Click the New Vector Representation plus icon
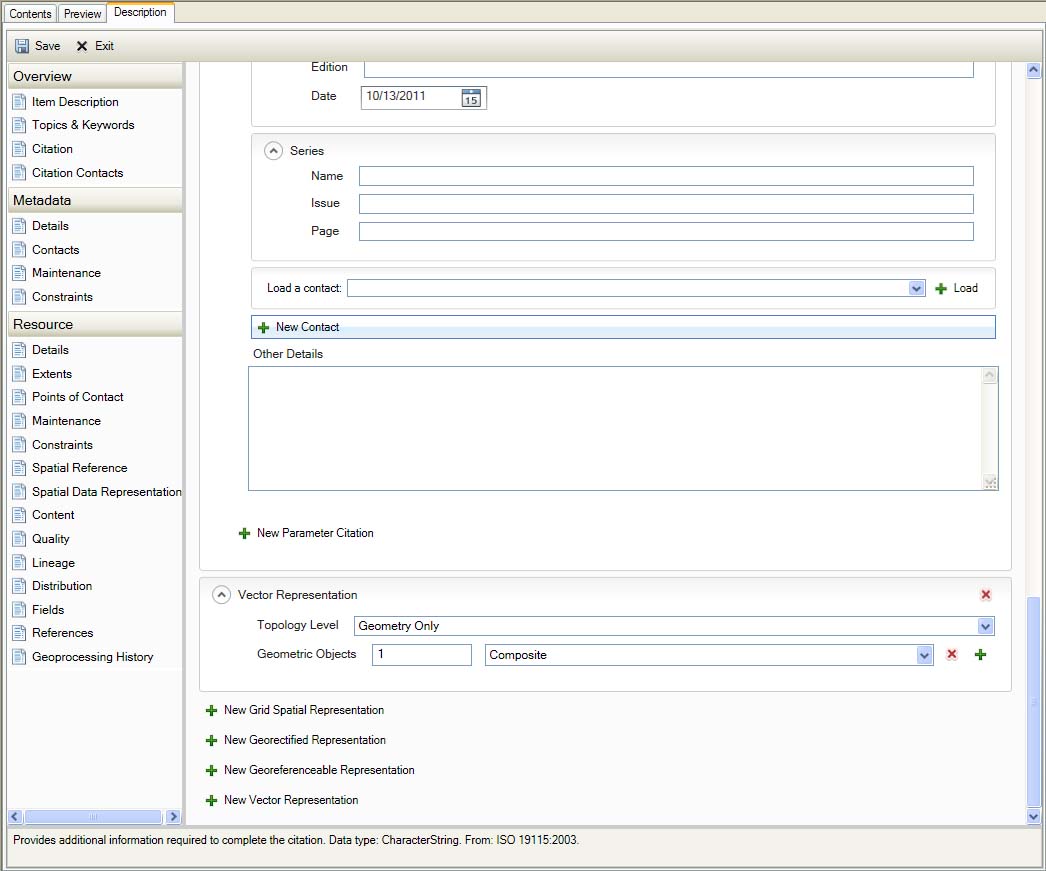This screenshot has width=1046, height=871. point(211,800)
